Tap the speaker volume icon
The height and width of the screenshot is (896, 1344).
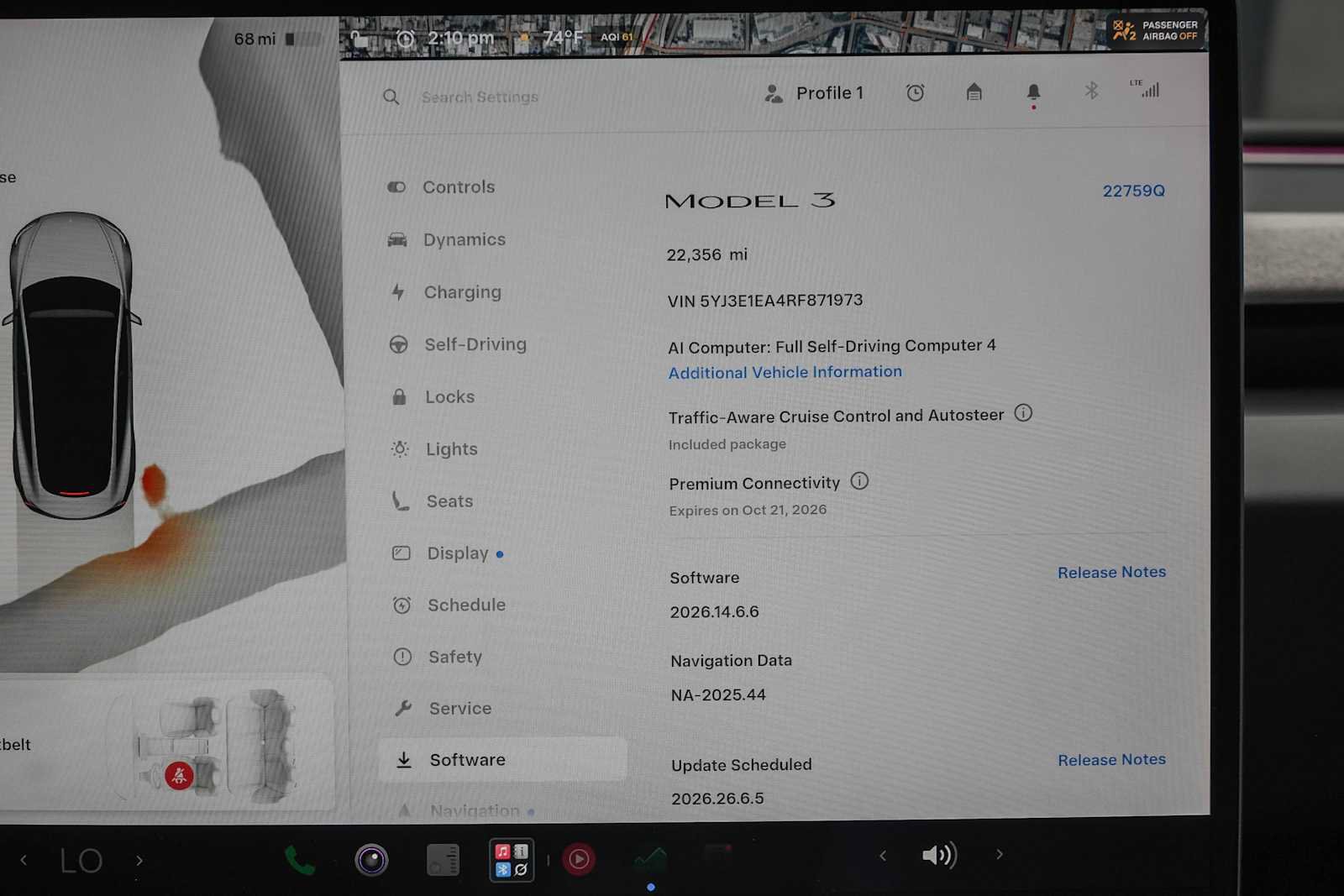pyautogui.click(x=939, y=856)
